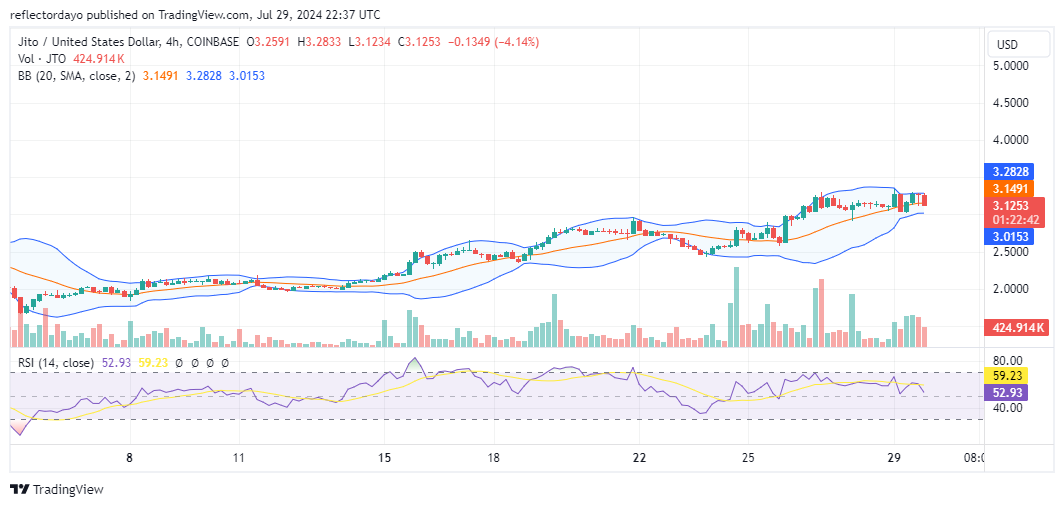This screenshot has width=1064, height=507.
Task: Click the date 22 on the time axis
Action: pyautogui.click(x=639, y=457)
